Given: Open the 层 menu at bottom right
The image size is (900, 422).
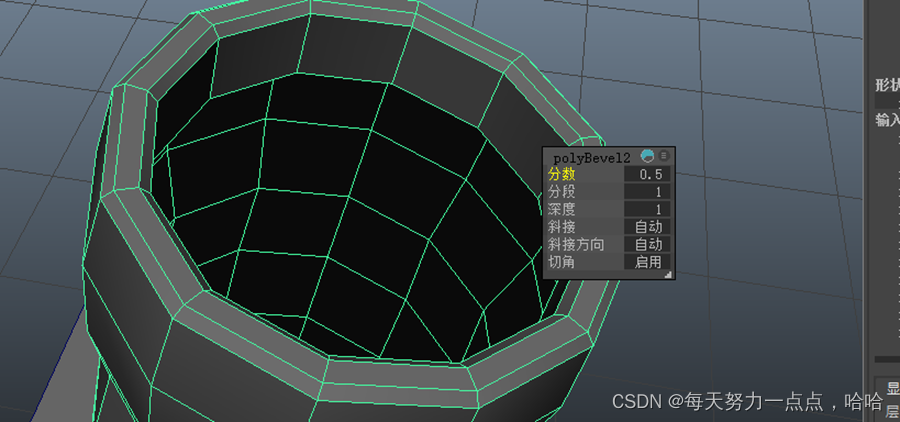Looking at the screenshot, I should point(891,411).
